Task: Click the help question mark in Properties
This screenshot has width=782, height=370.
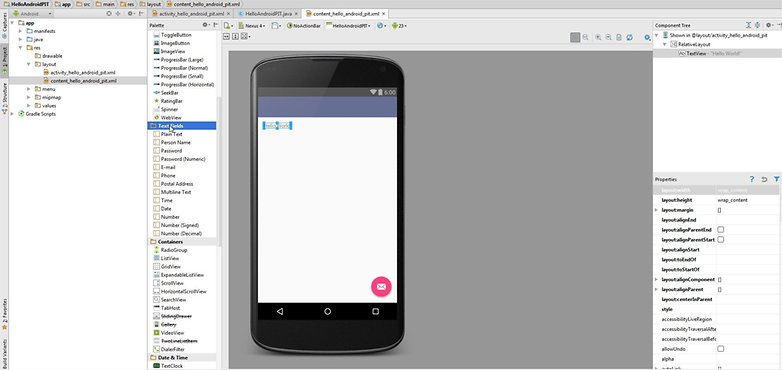Action: tap(752, 179)
